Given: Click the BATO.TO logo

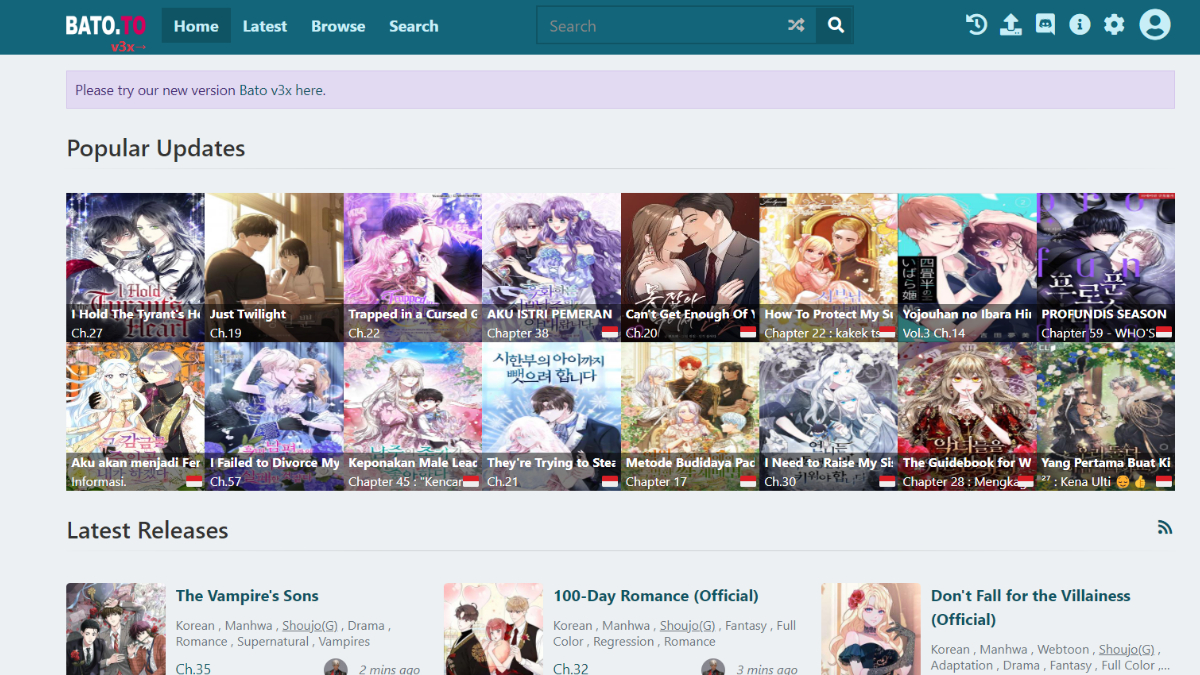Looking at the screenshot, I should click(106, 27).
